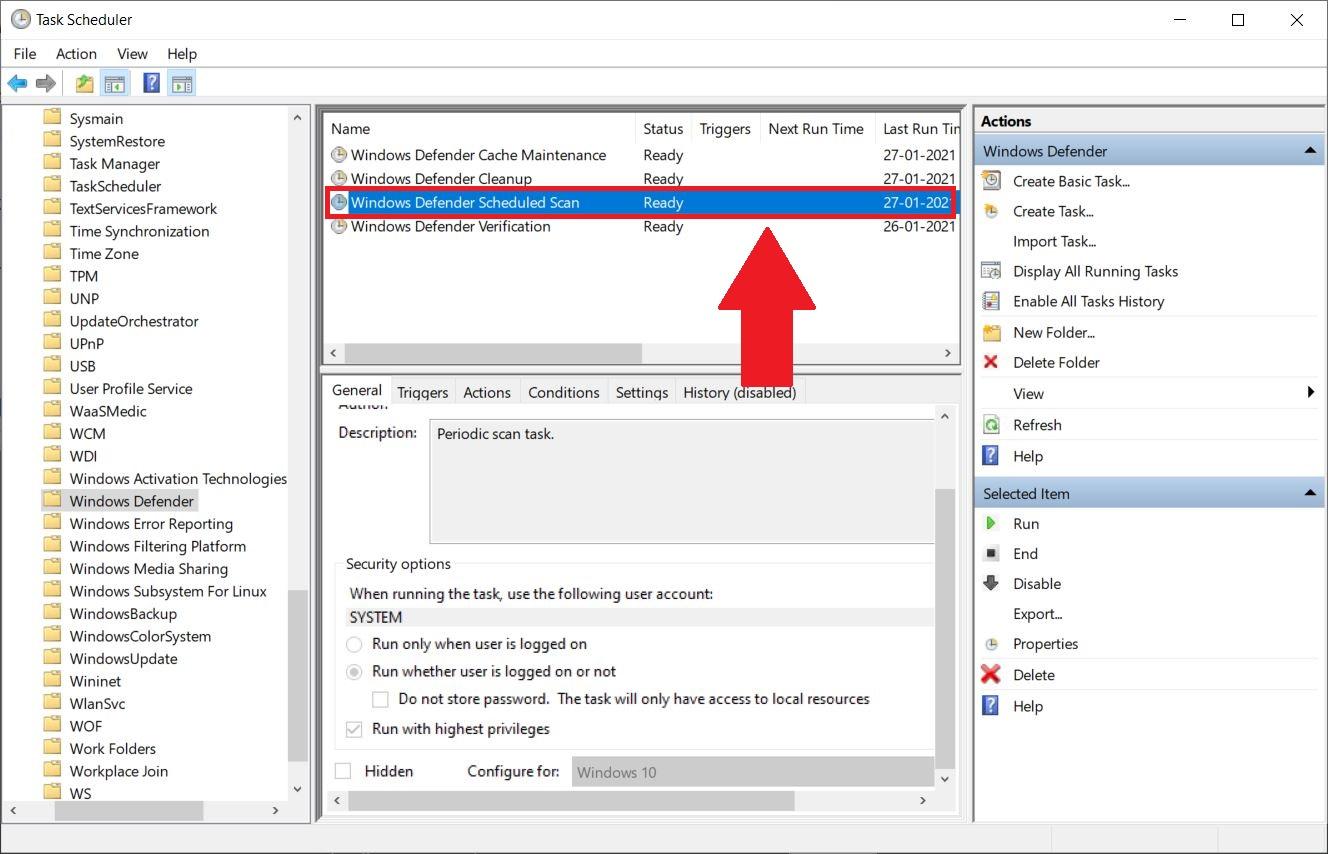
Task: Toggle the Show/Hide Action Pane toolbar icon
Action: pos(181,84)
